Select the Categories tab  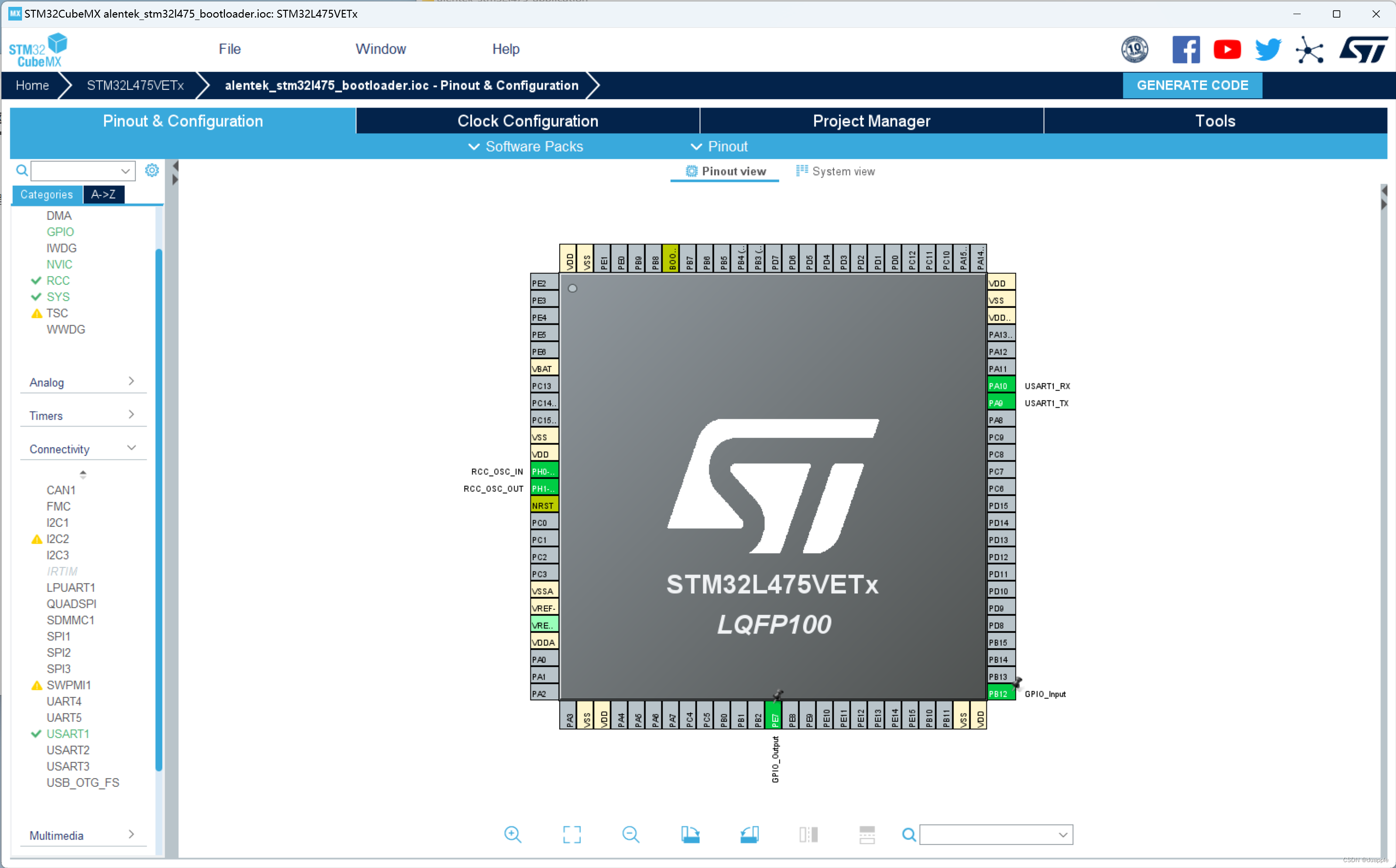coord(47,195)
